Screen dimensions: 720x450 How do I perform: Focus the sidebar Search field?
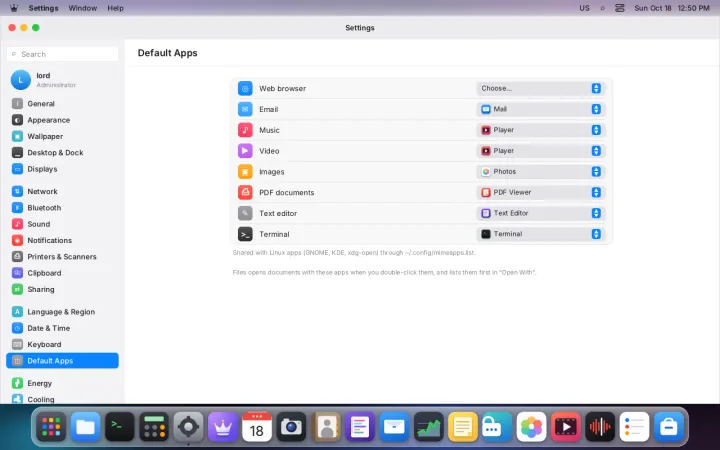[62, 54]
